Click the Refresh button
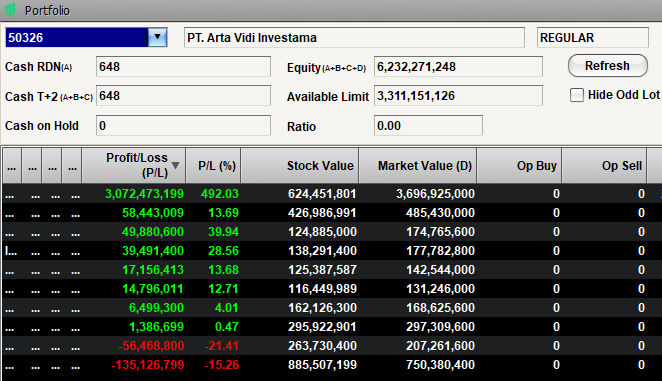The width and height of the screenshot is (662, 381). [608, 66]
